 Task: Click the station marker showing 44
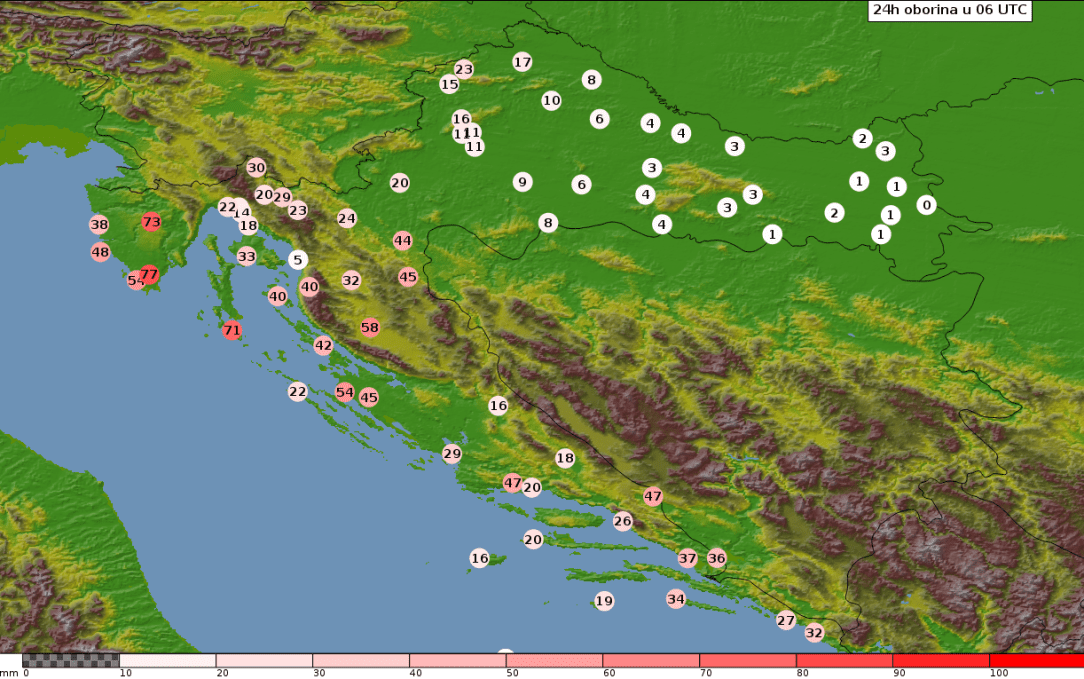tap(402, 240)
